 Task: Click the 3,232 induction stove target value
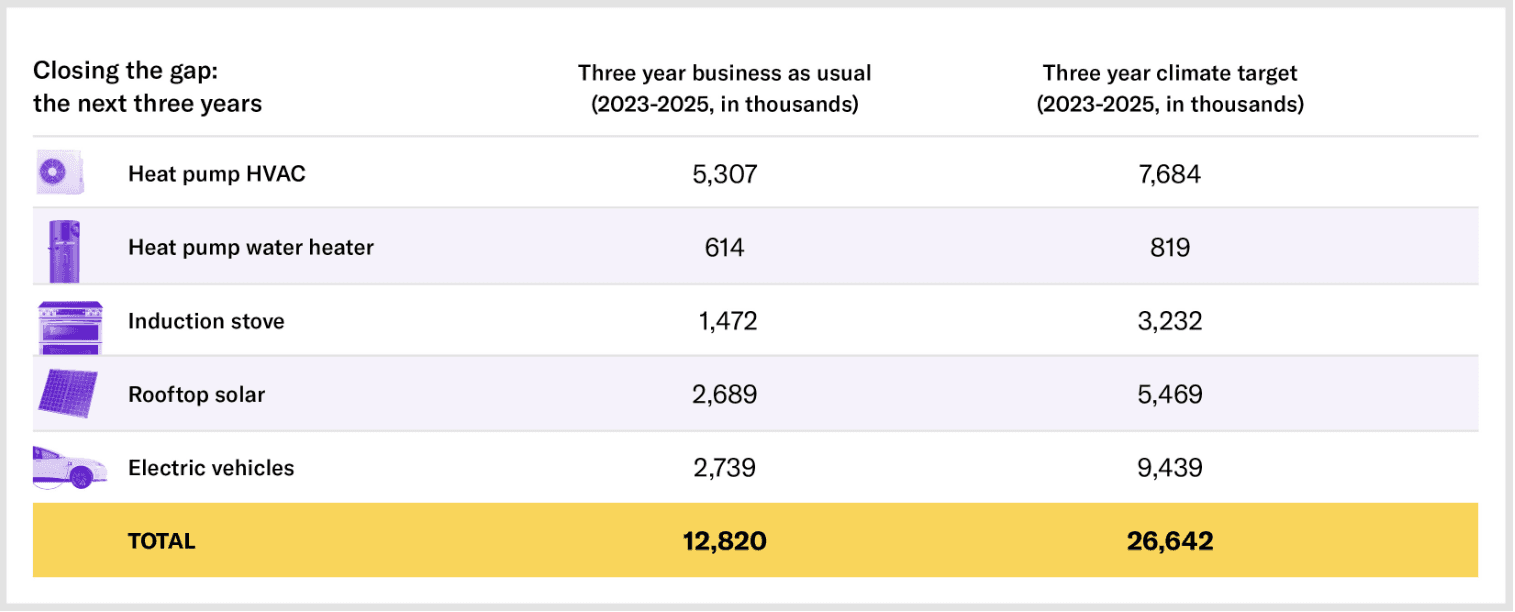pos(1170,321)
